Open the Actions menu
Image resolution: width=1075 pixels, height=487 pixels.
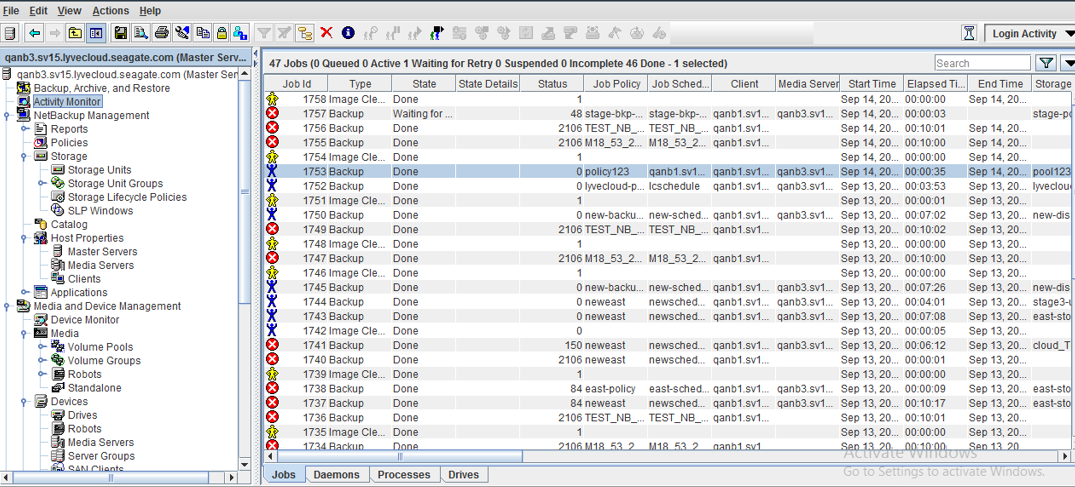(110, 10)
